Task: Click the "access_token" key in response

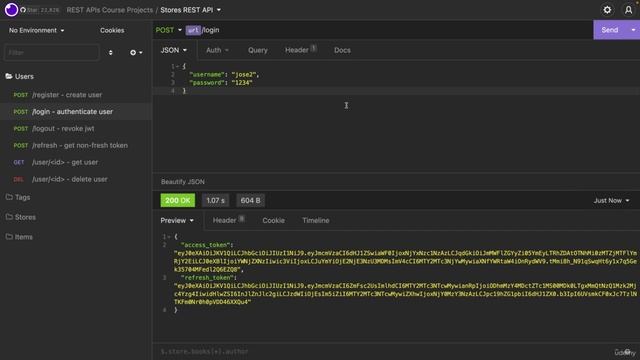Action: (x=207, y=245)
